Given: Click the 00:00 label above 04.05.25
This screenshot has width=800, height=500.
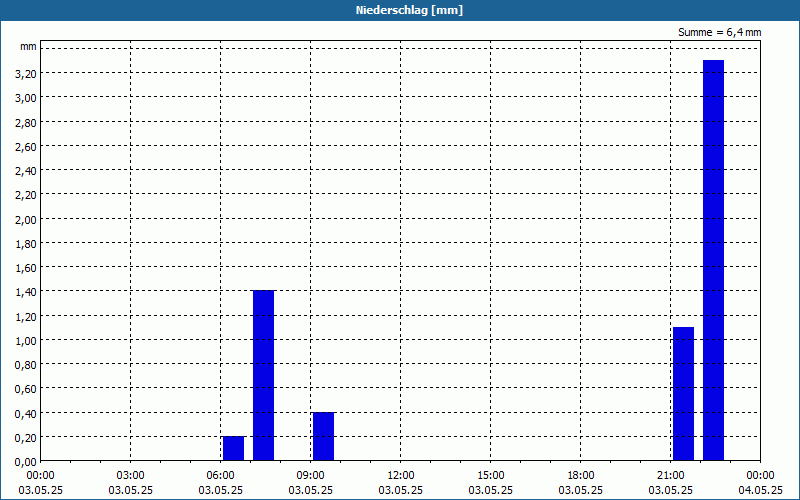Looking at the screenshot, I should tap(760, 476).
